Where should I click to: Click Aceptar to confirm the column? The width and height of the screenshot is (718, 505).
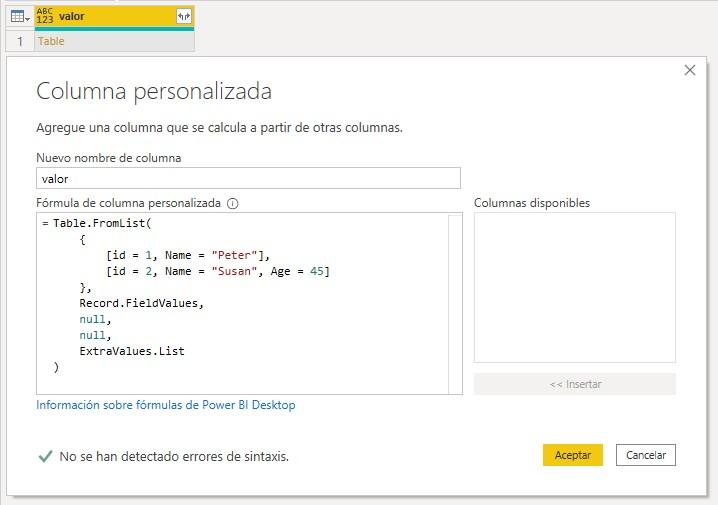coord(573,455)
